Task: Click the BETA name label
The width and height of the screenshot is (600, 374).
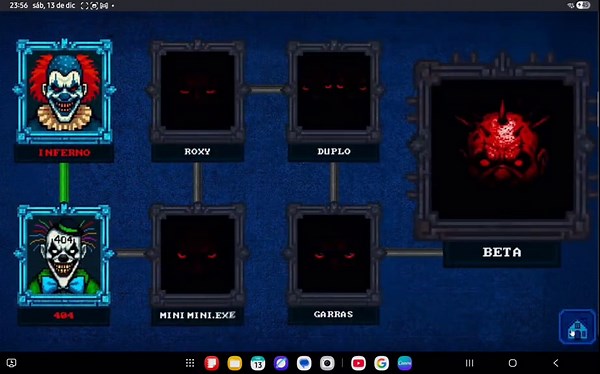Action: [x=502, y=252]
